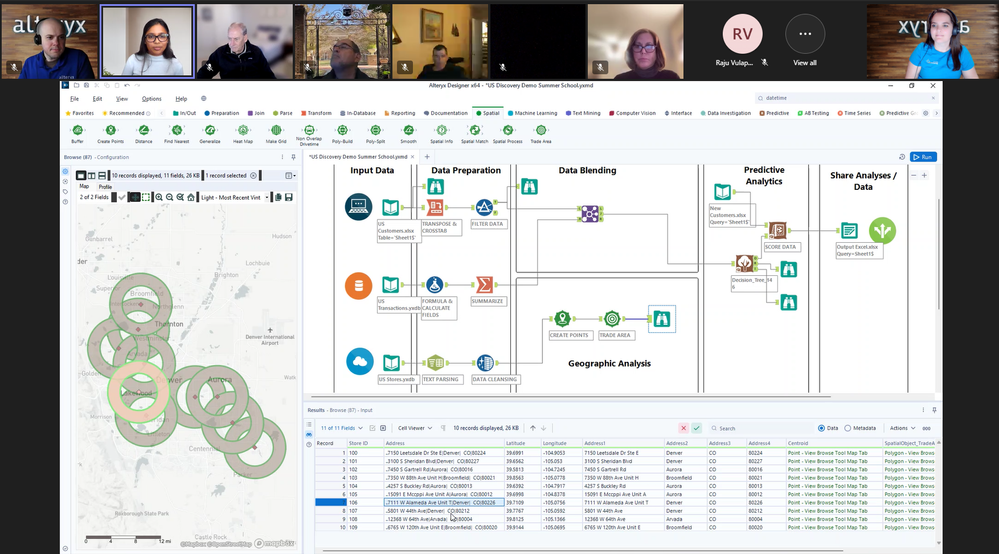Screen dimensions: 999x554
Task: Open the Actions dropdown in Results
Action: 902,428
